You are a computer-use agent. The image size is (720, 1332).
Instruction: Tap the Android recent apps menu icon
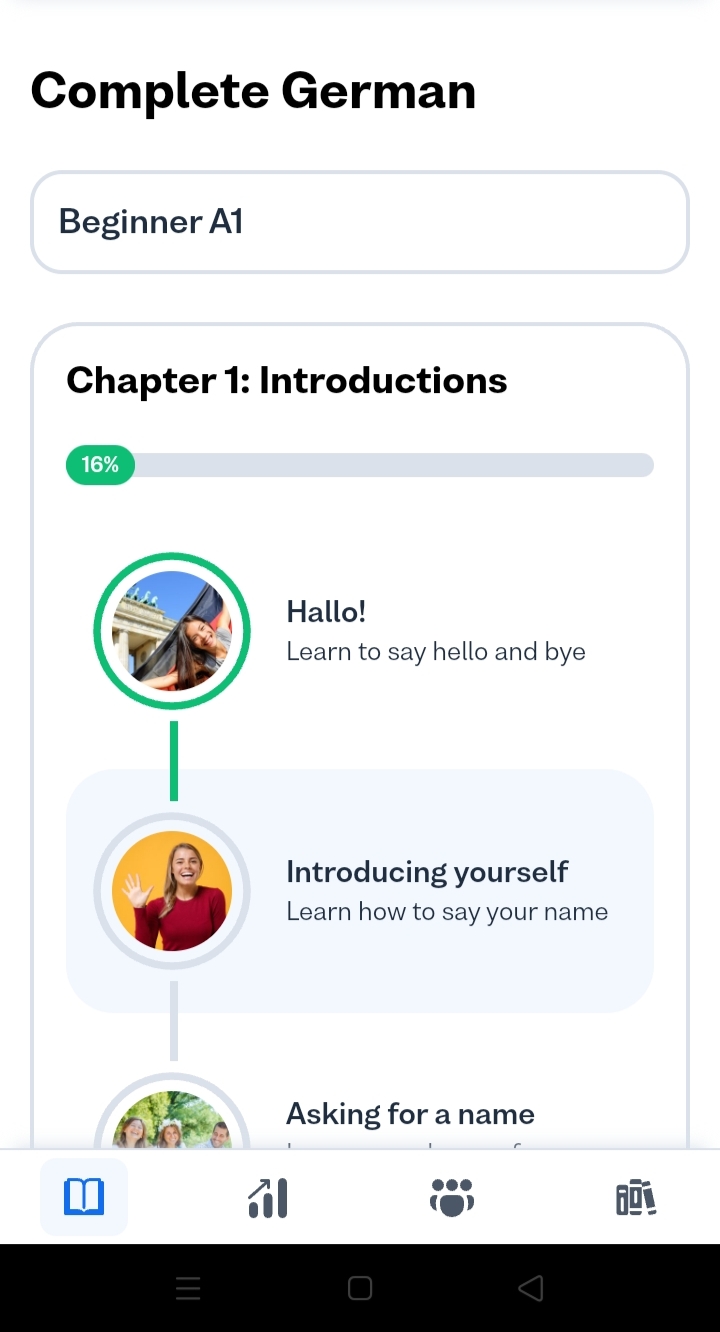tap(188, 1288)
